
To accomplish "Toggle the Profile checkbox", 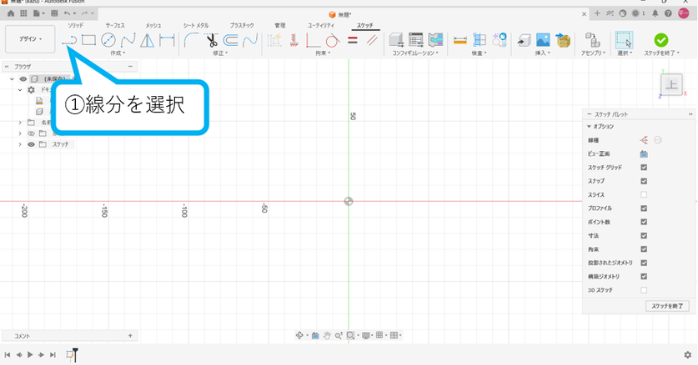I will (x=644, y=208).
